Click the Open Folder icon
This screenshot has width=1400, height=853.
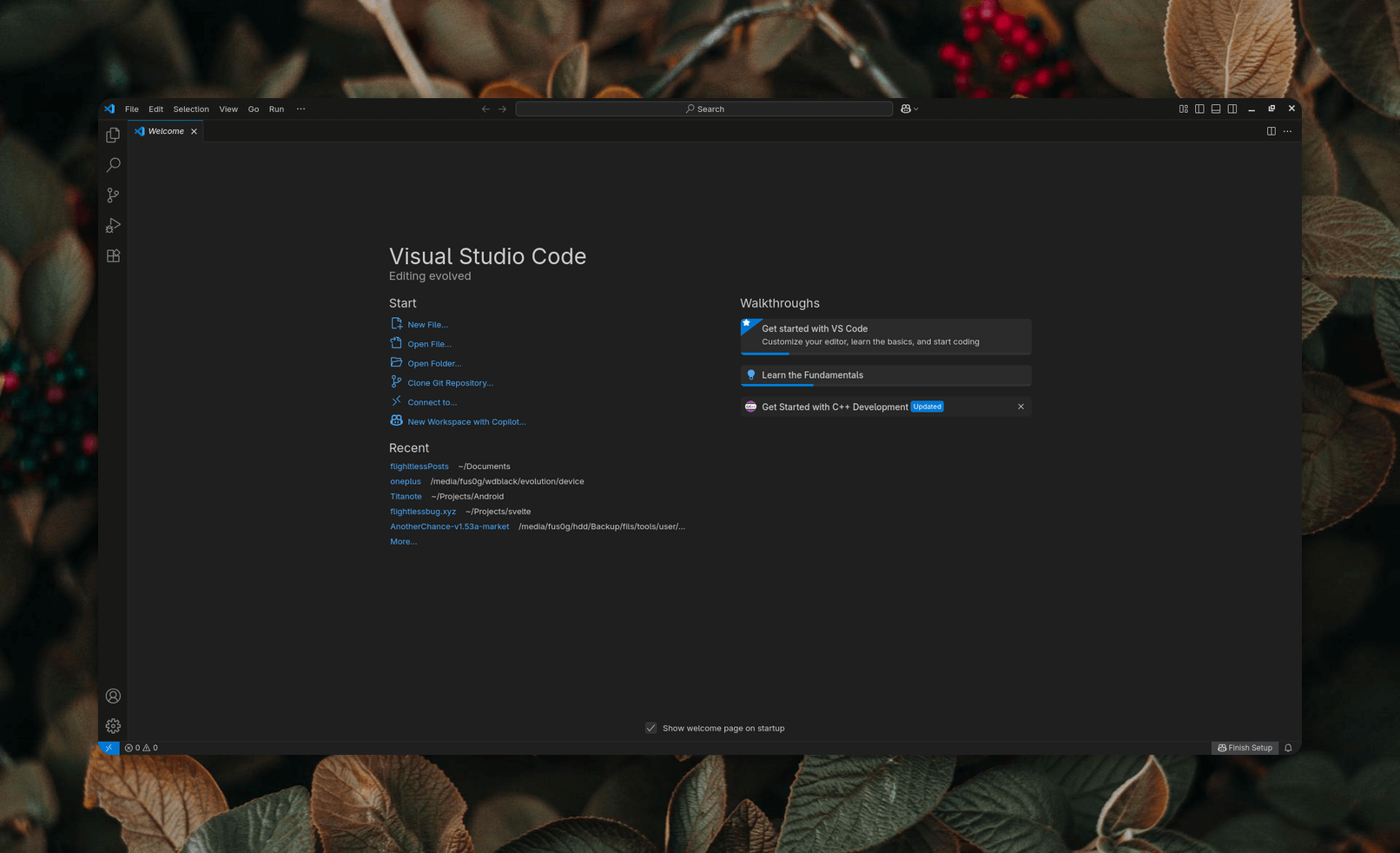[396, 362]
